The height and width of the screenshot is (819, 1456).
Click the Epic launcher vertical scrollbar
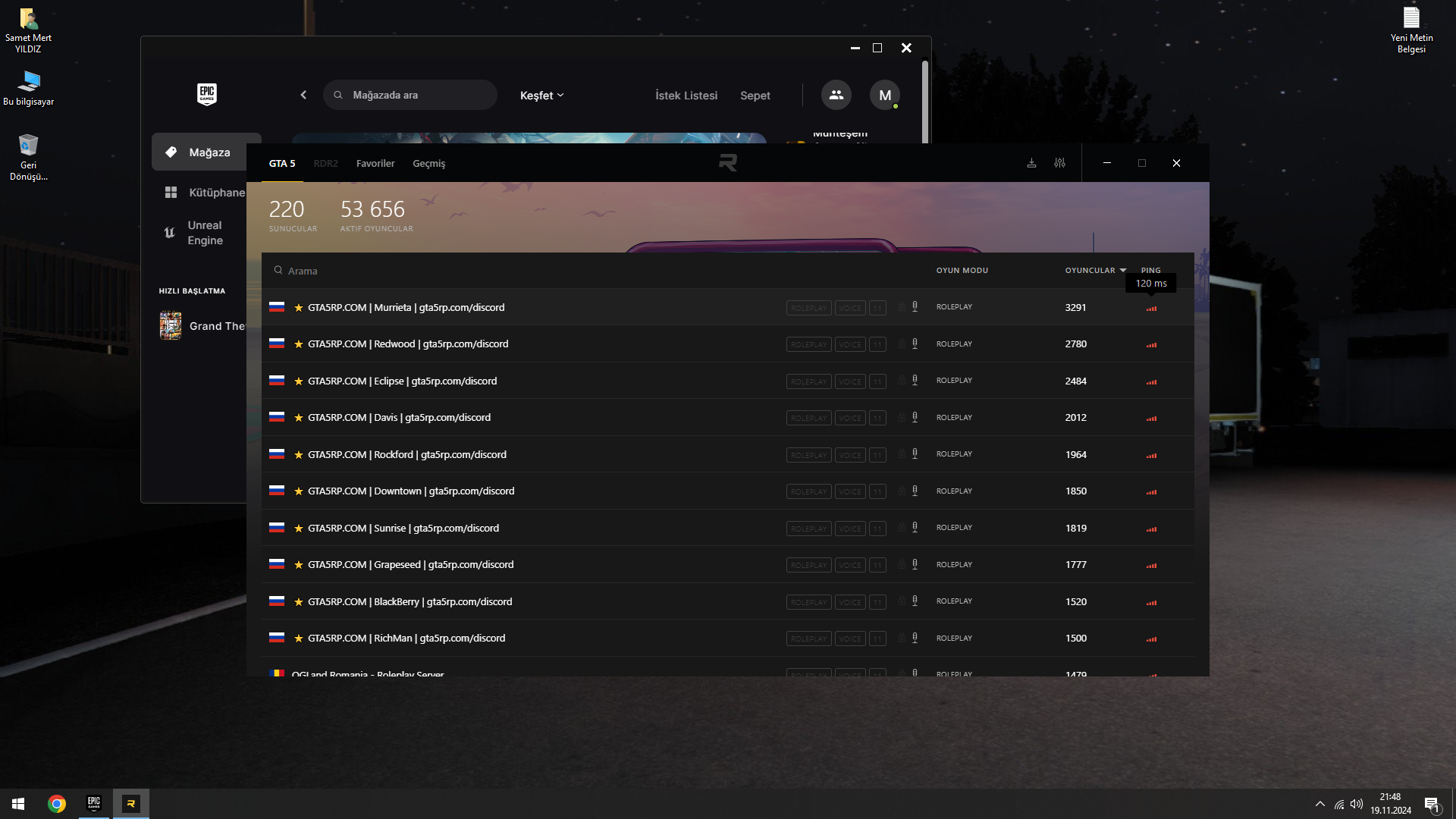925,102
